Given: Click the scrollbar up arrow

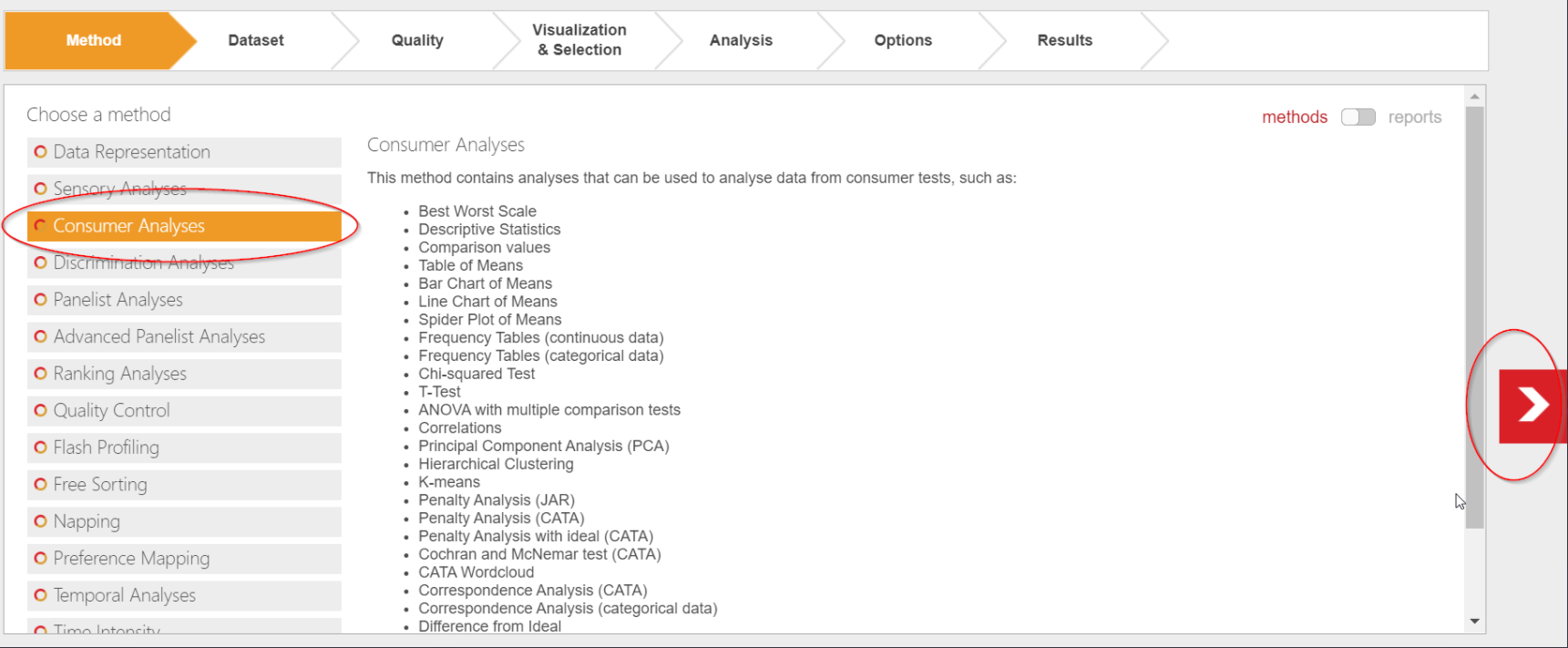Looking at the screenshot, I should tap(1474, 96).
